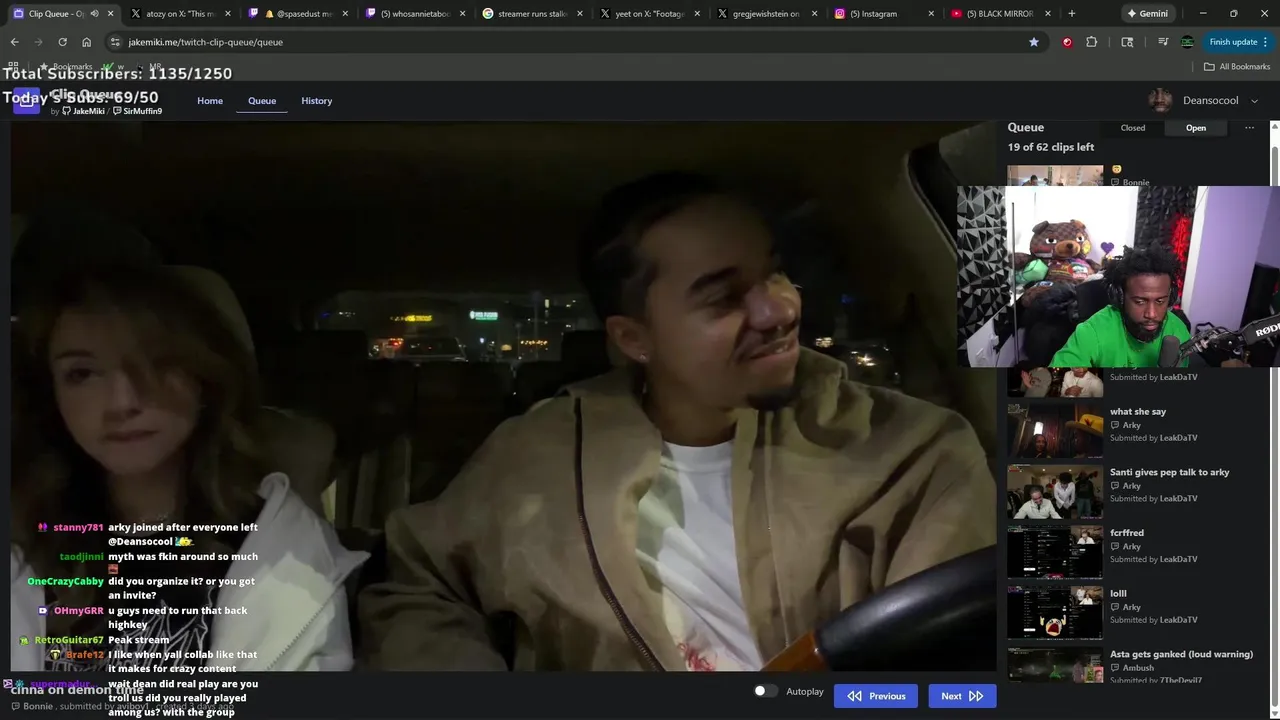Switch to the 'yeet on X' tab

click(x=648, y=14)
